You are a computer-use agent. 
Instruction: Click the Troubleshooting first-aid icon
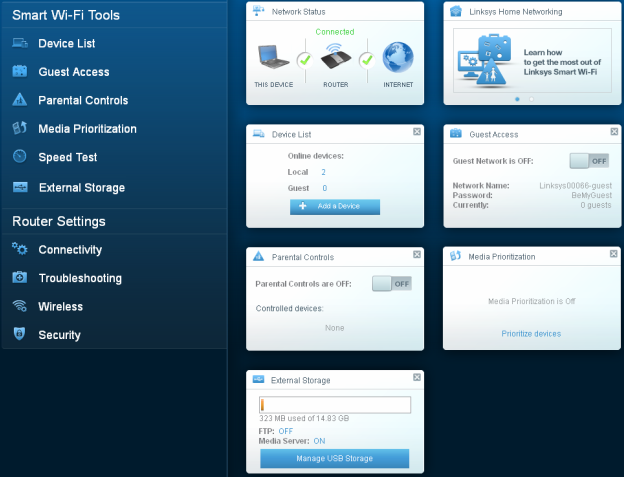20,277
